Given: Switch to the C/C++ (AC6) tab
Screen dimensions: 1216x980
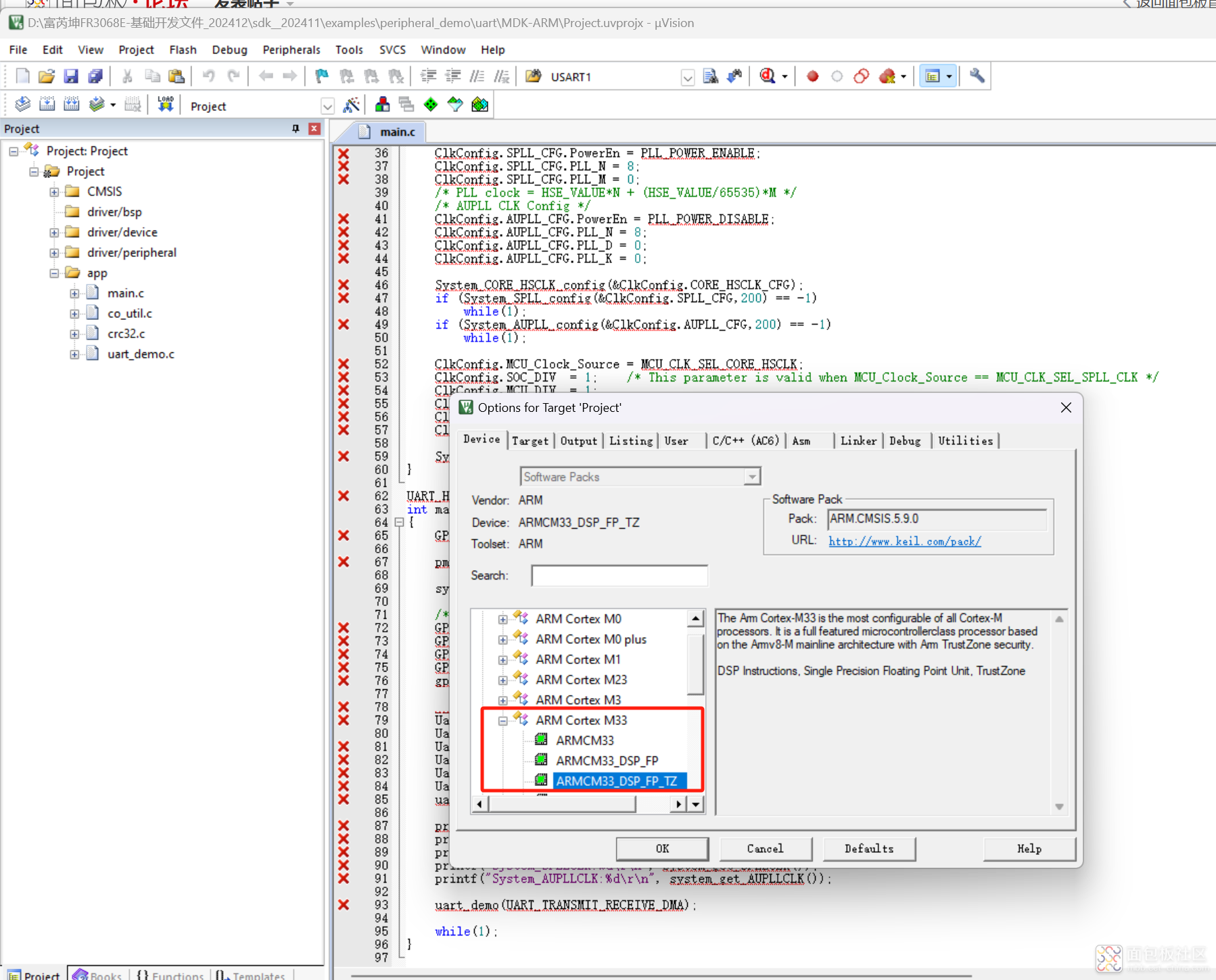Looking at the screenshot, I should tap(745, 441).
